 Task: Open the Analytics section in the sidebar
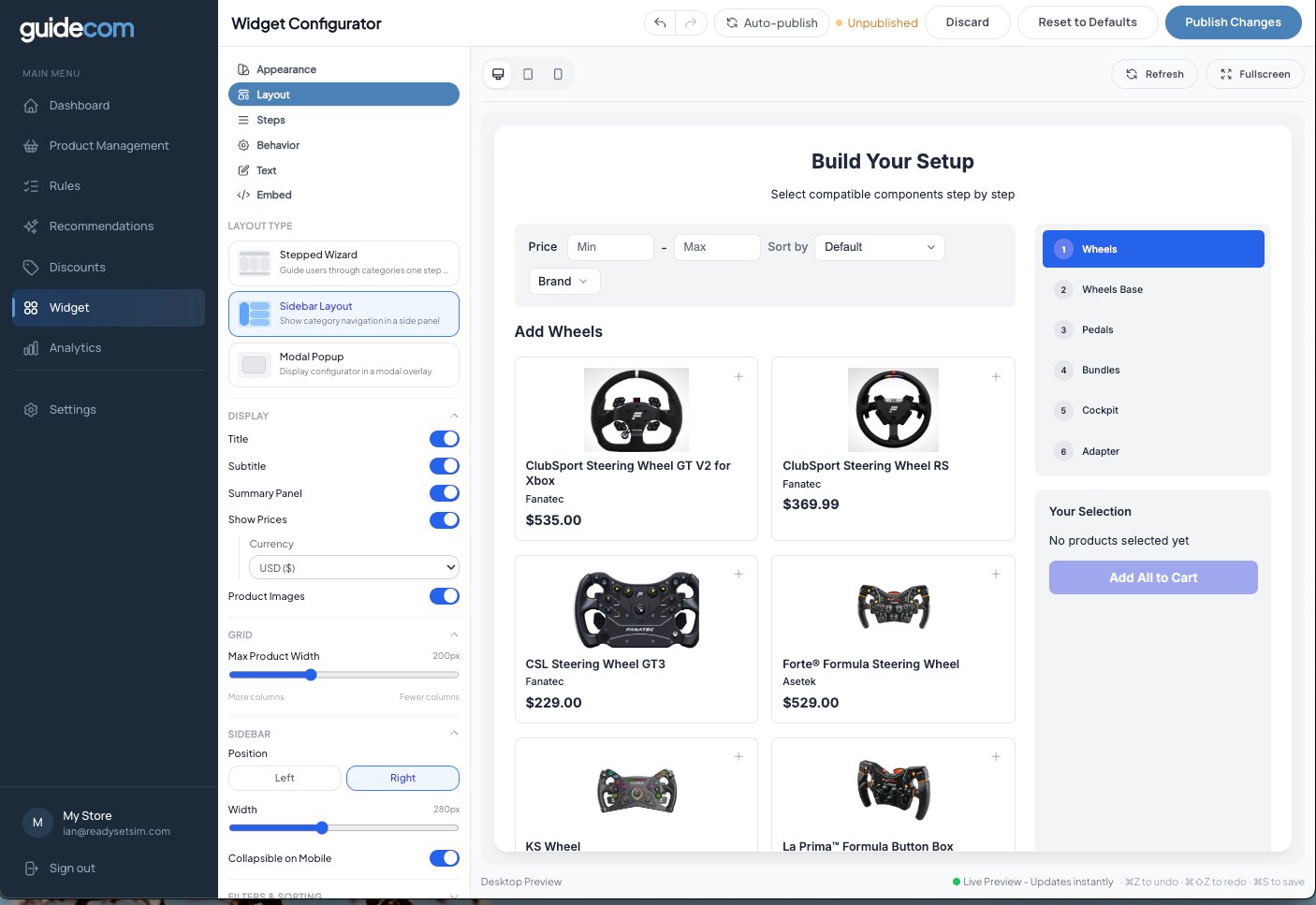click(x=75, y=347)
